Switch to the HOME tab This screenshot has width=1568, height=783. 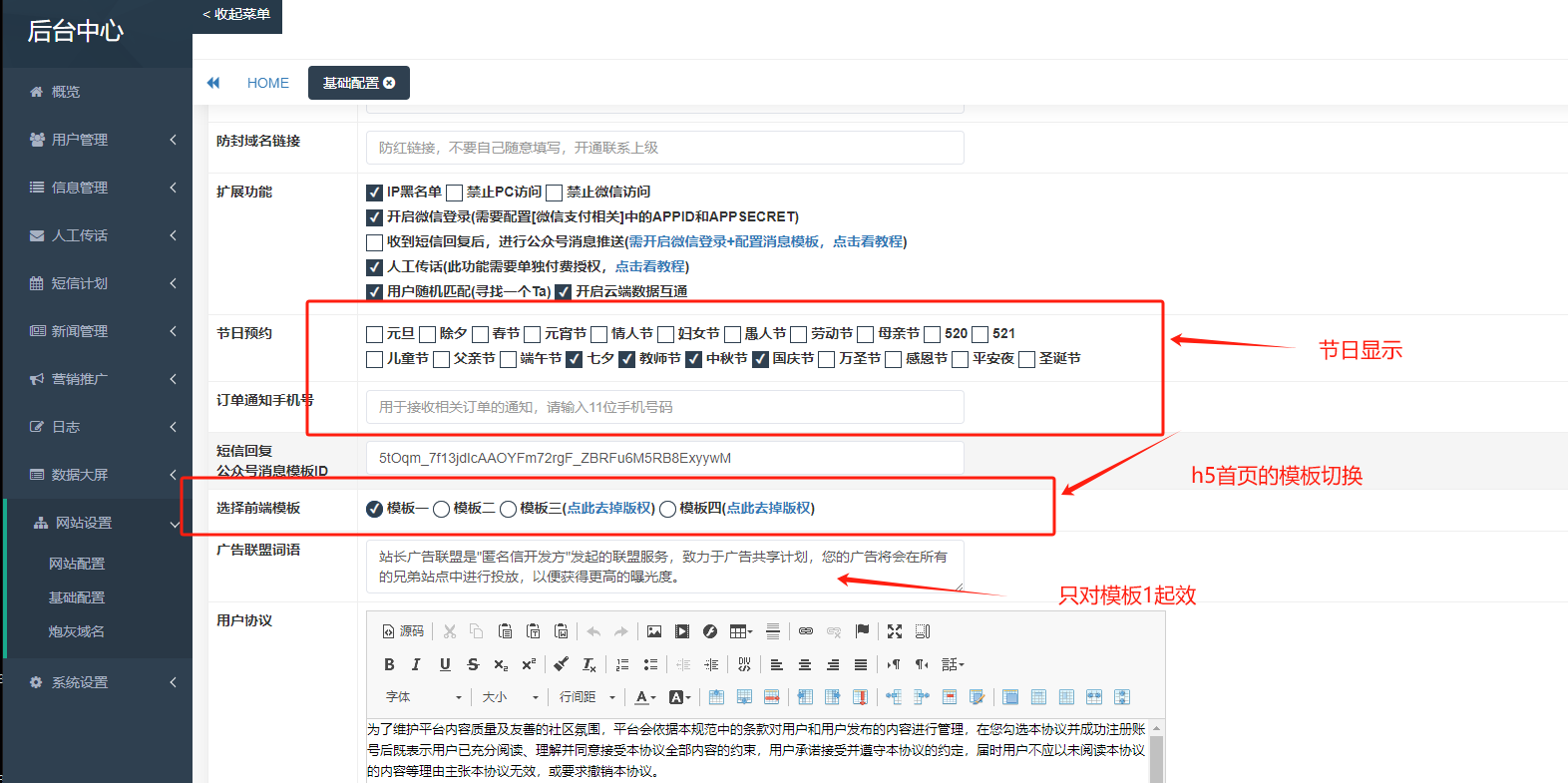[x=268, y=83]
